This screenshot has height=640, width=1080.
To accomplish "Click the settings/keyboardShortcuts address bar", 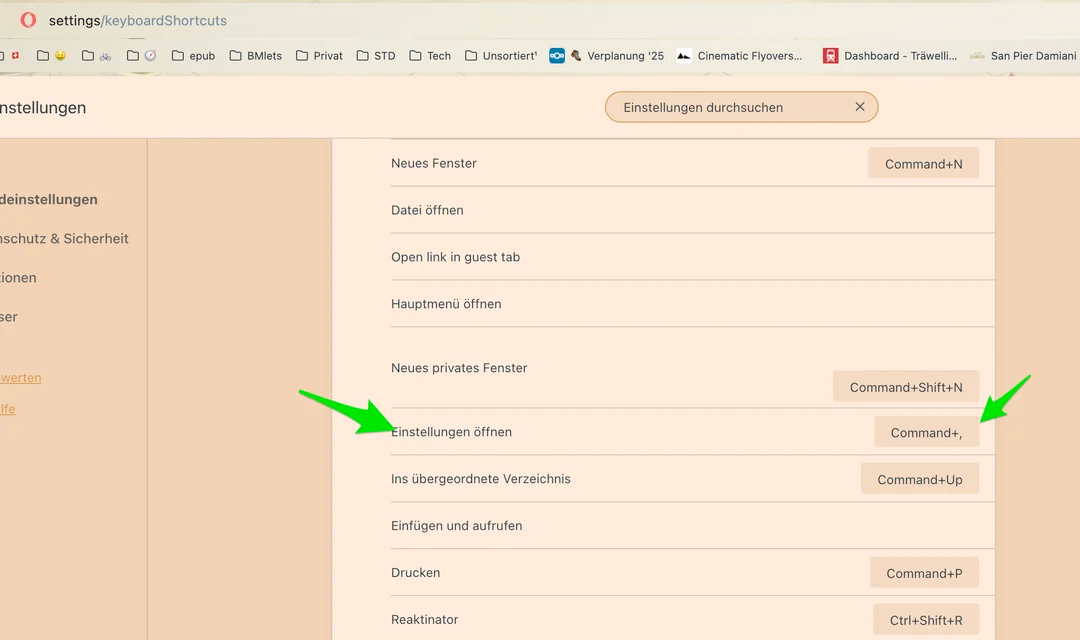I will tap(138, 20).
